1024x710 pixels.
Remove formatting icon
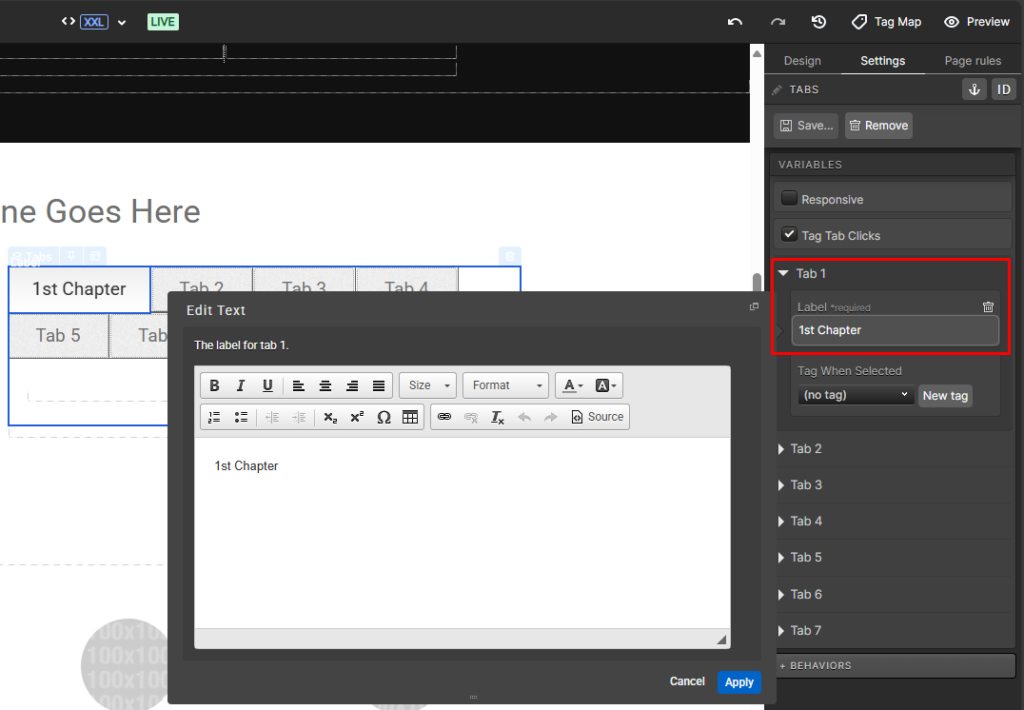coord(497,417)
